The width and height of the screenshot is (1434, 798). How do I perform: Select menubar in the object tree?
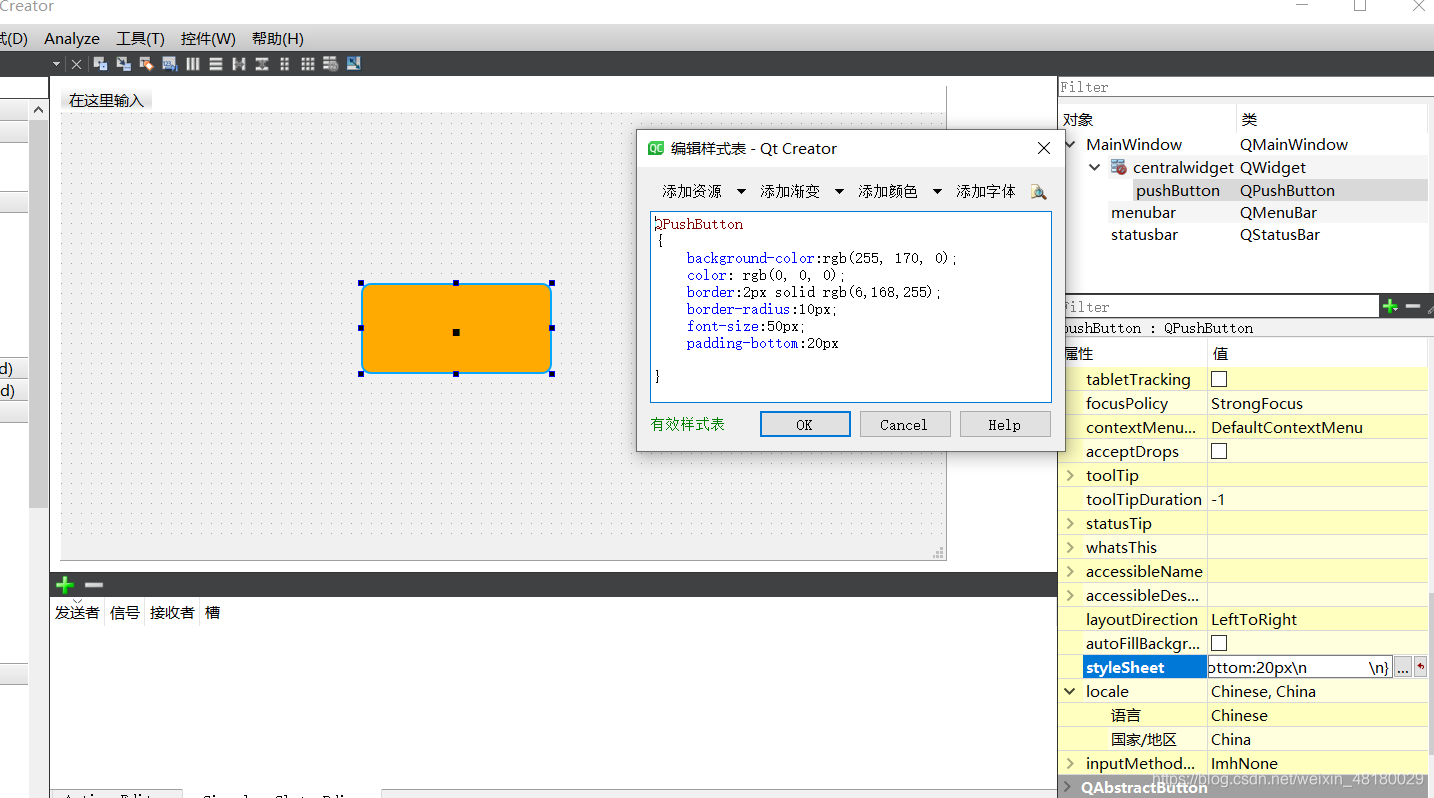1143,212
